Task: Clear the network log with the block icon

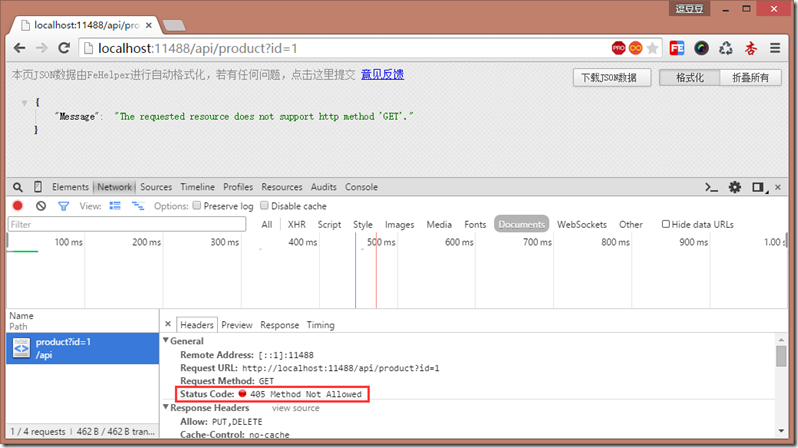Action: click(x=41, y=206)
